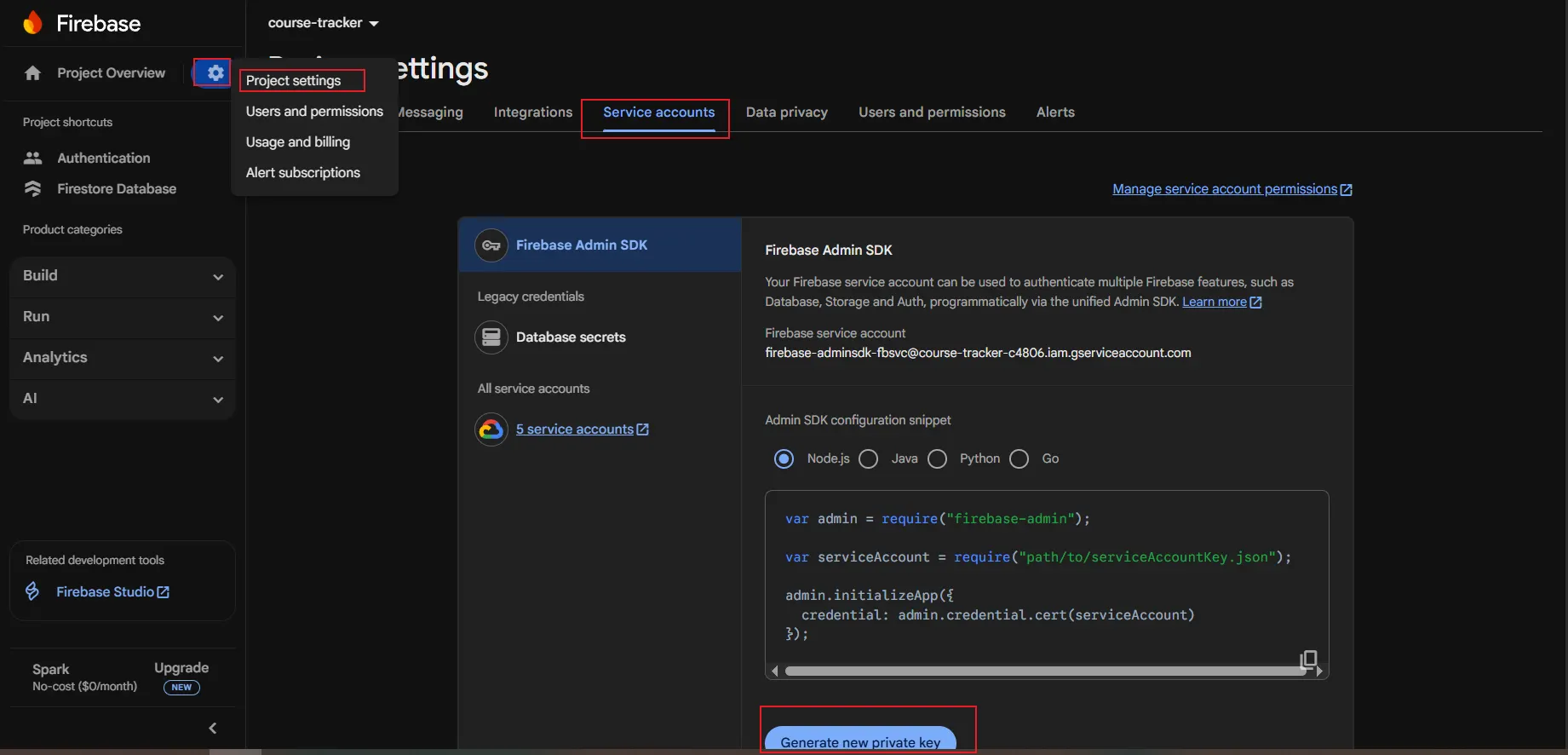Expand the Analytics category
1568x755 pixels.
click(122, 358)
